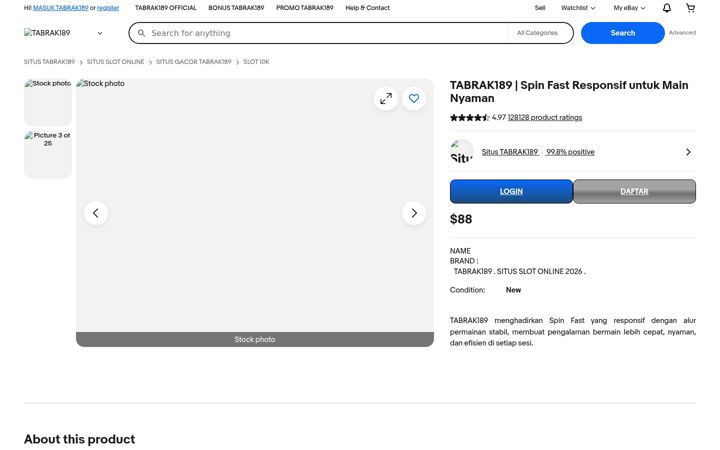Click the Sell menu link
720x450 pixels.
tap(540, 8)
